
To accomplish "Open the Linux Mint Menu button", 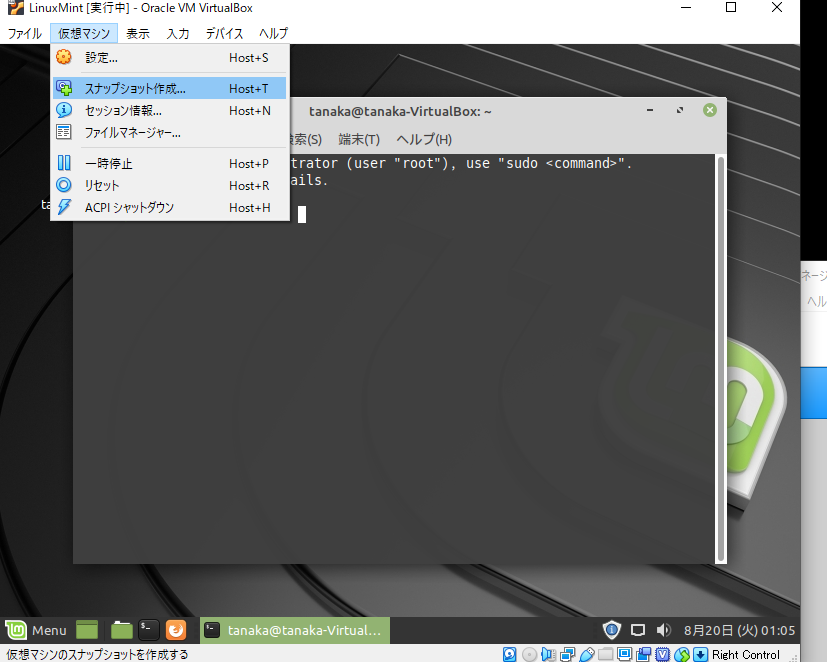I will (x=36, y=630).
